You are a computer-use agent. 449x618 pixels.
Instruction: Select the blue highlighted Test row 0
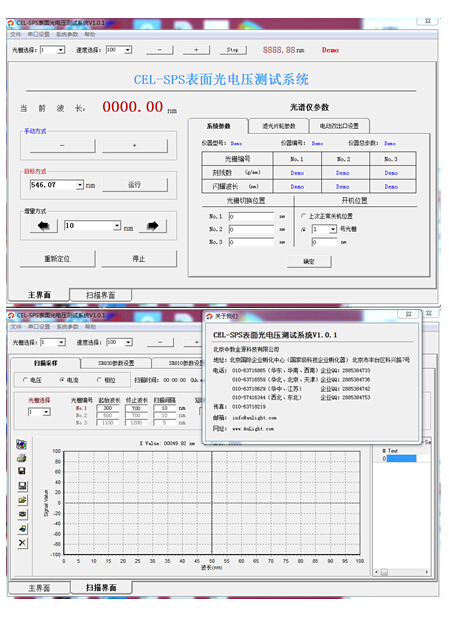(x=401, y=459)
